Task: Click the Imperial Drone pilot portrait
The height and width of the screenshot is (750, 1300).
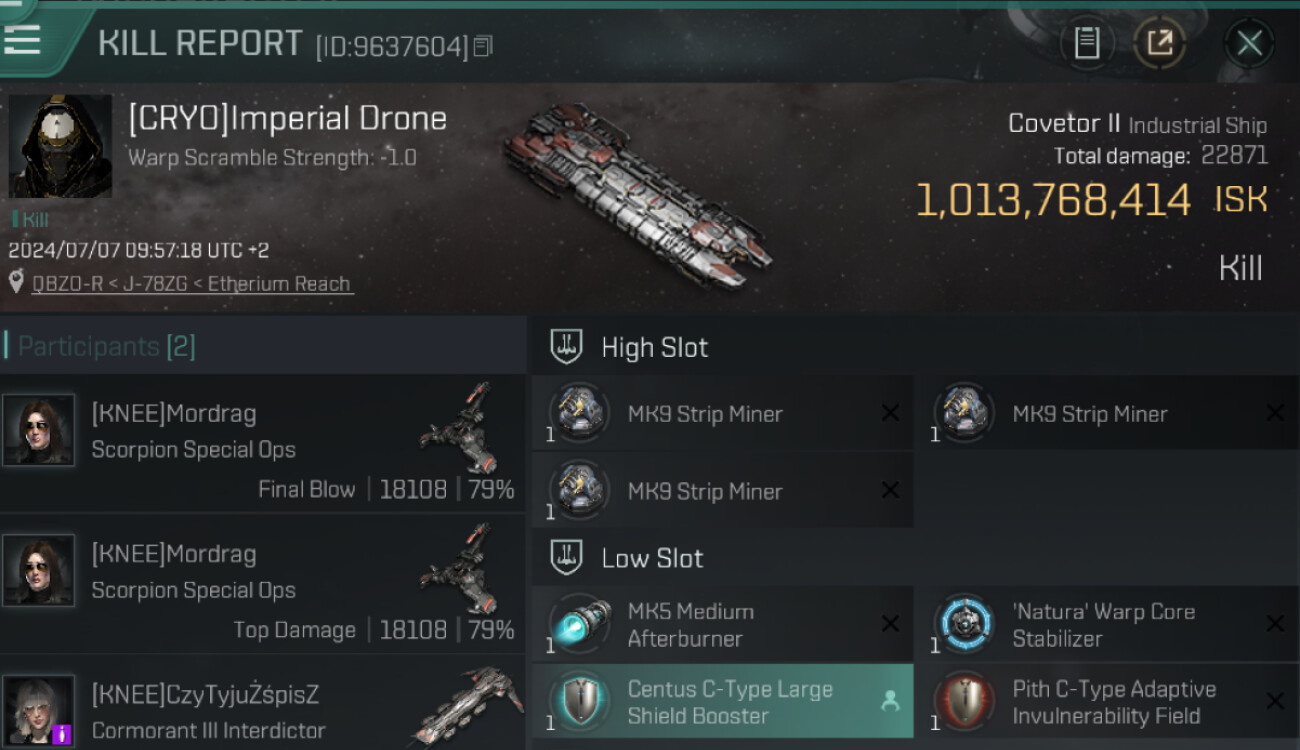Action: click(60, 146)
